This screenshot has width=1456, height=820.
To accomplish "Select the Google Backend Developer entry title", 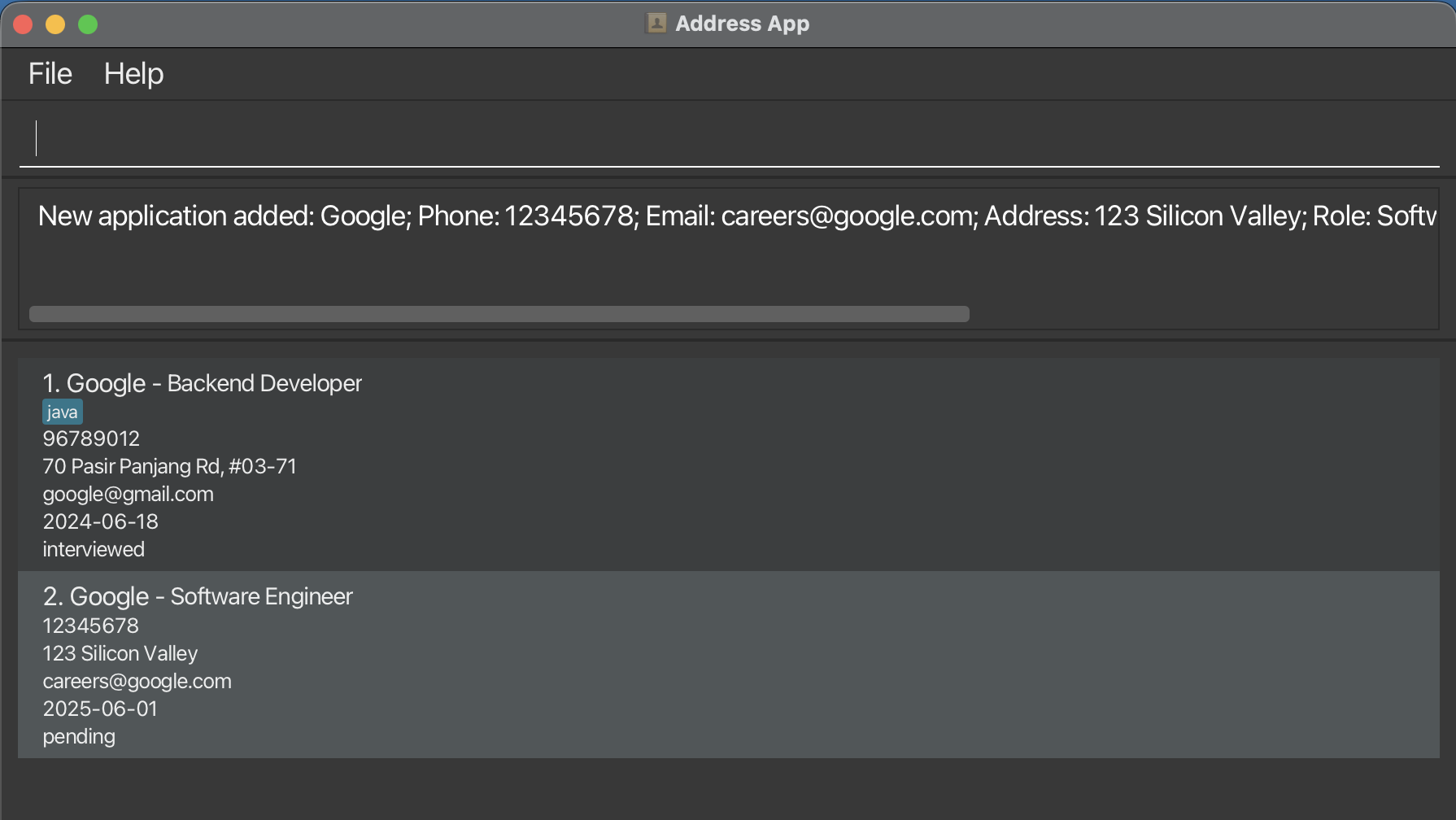I will 202,383.
